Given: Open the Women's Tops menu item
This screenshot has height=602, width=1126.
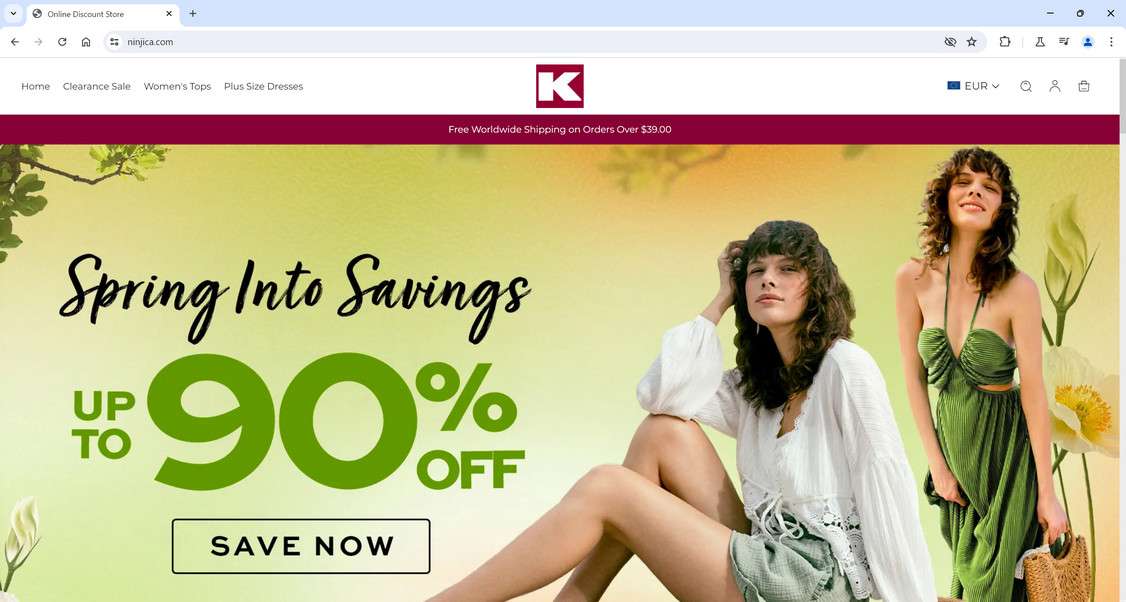Looking at the screenshot, I should coord(177,86).
